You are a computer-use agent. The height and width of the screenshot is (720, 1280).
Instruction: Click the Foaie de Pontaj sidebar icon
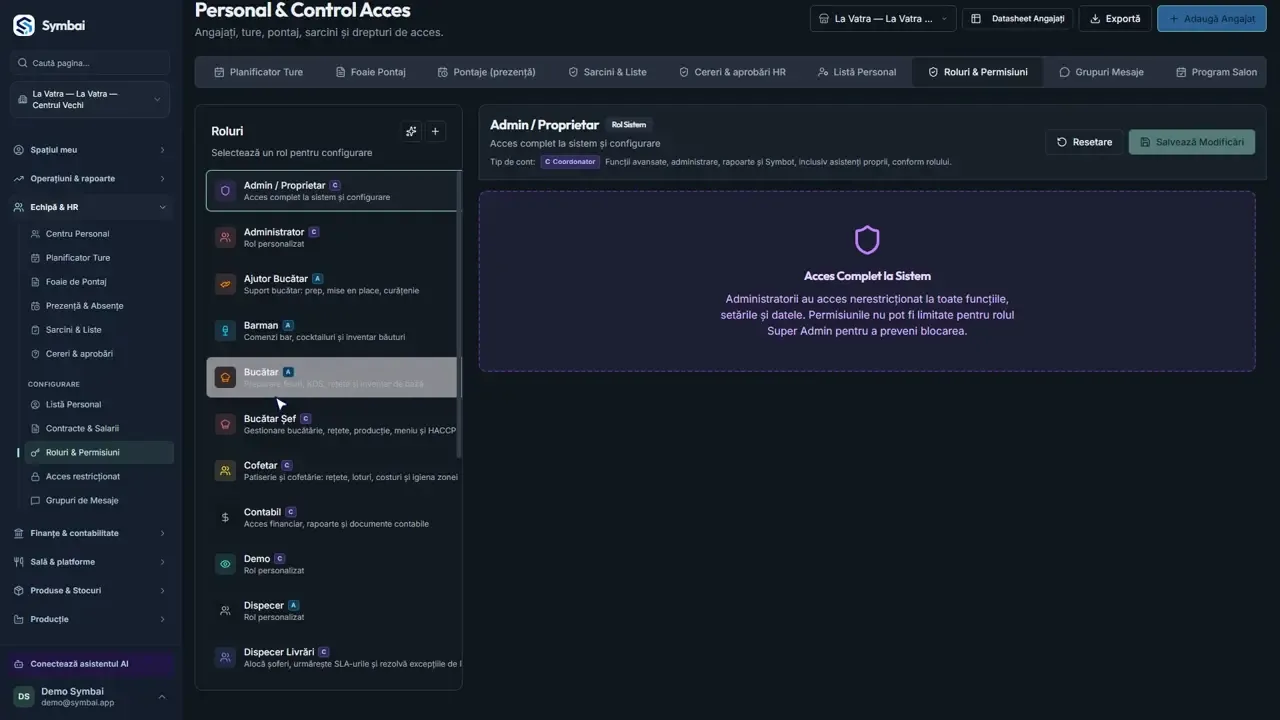click(x=36, y=282)
